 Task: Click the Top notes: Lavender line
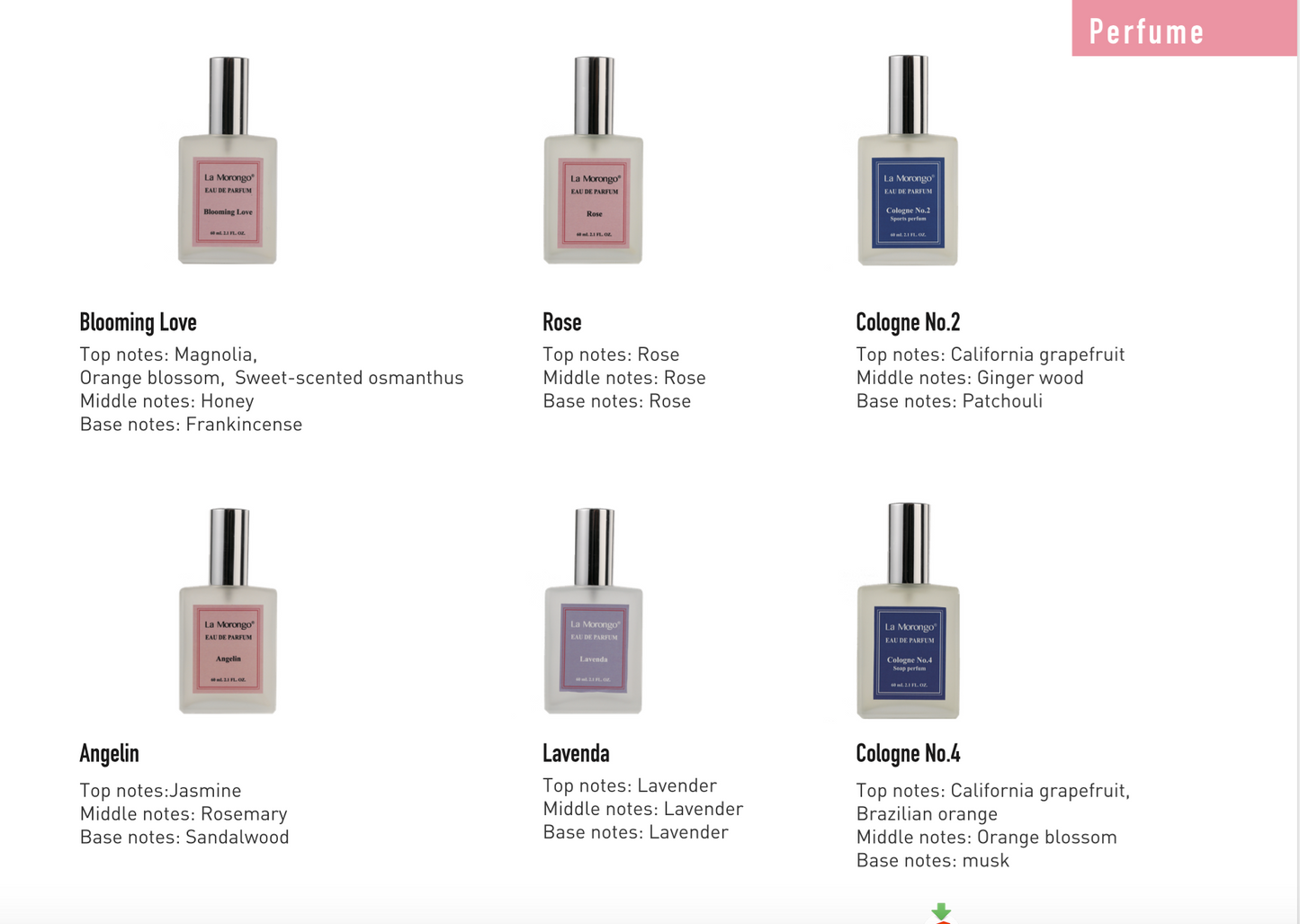(630, 785)
